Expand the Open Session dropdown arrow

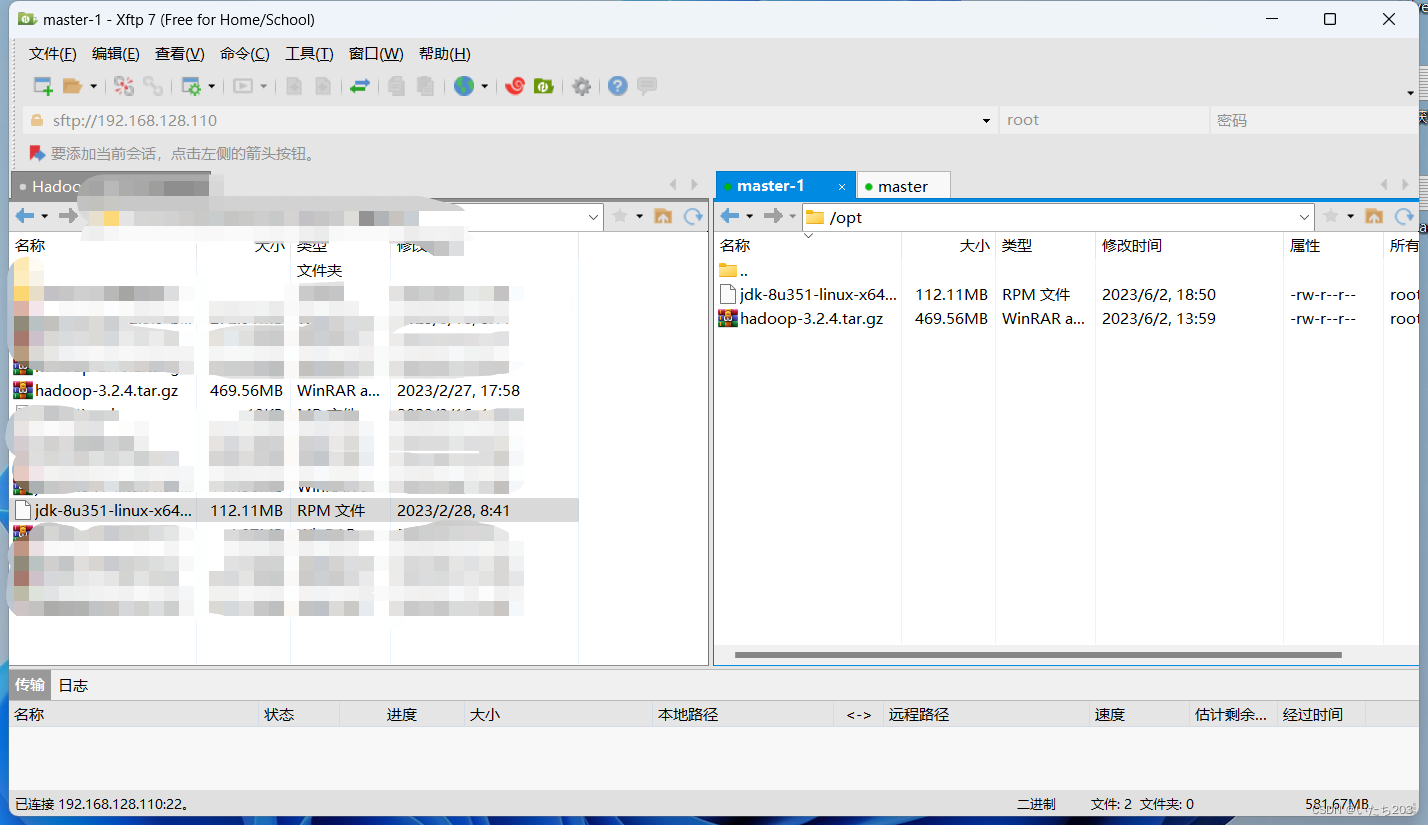click(94, 86)
